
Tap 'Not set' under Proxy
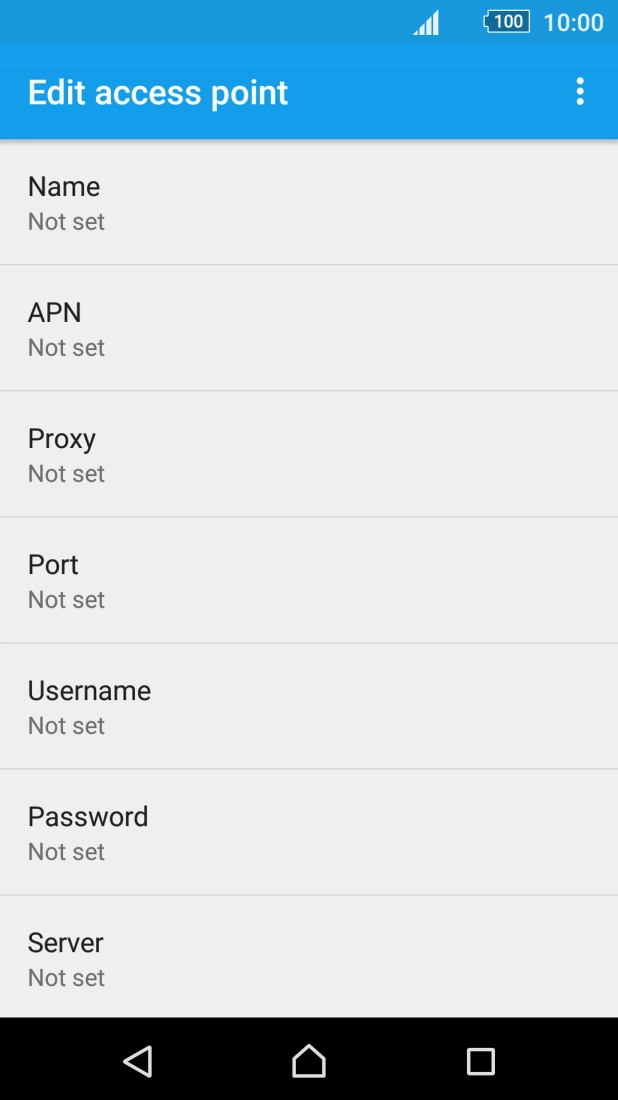pos(66,474)
